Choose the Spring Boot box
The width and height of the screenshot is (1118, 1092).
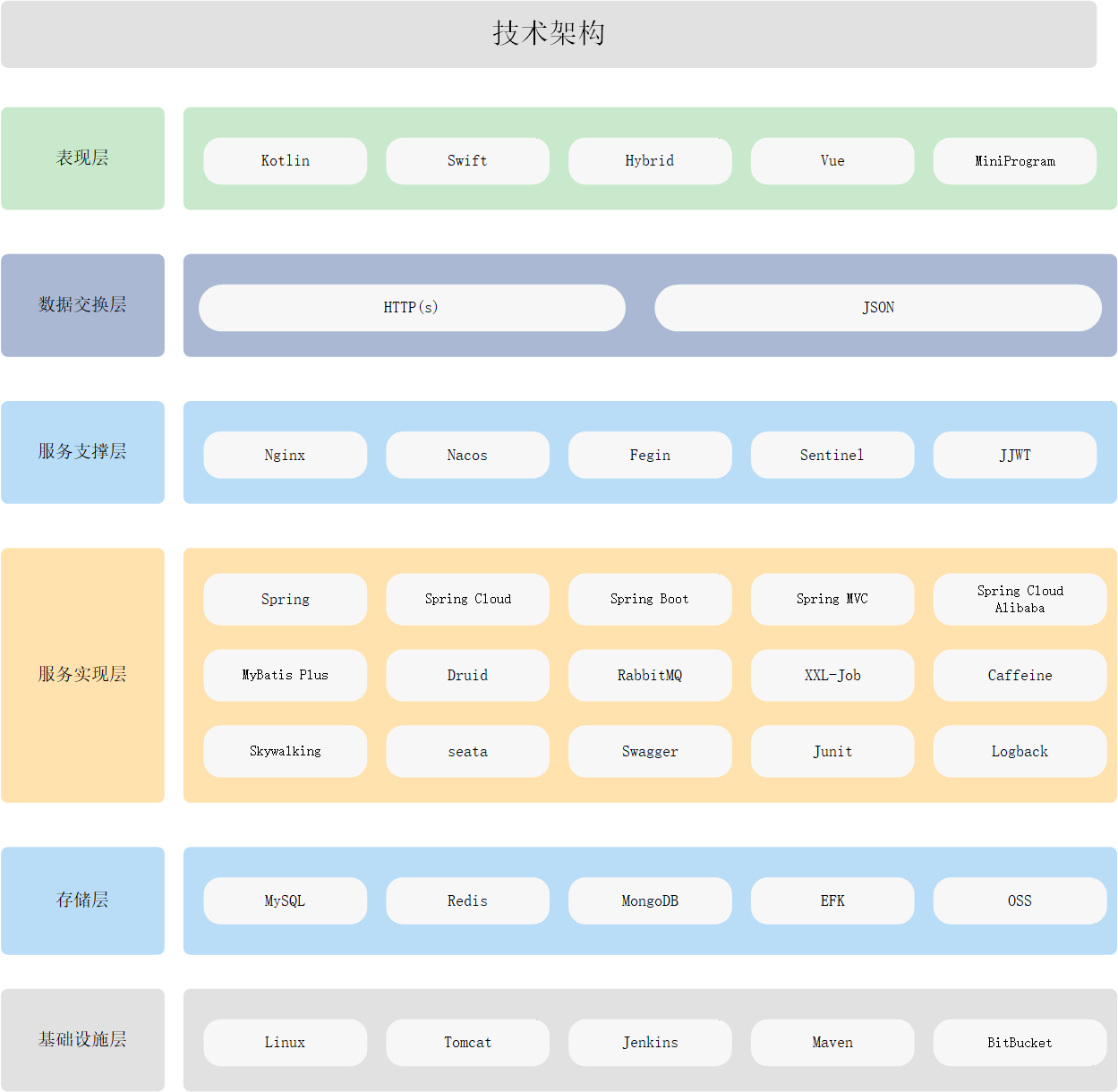pyautogui.click(x=650, y=600)
